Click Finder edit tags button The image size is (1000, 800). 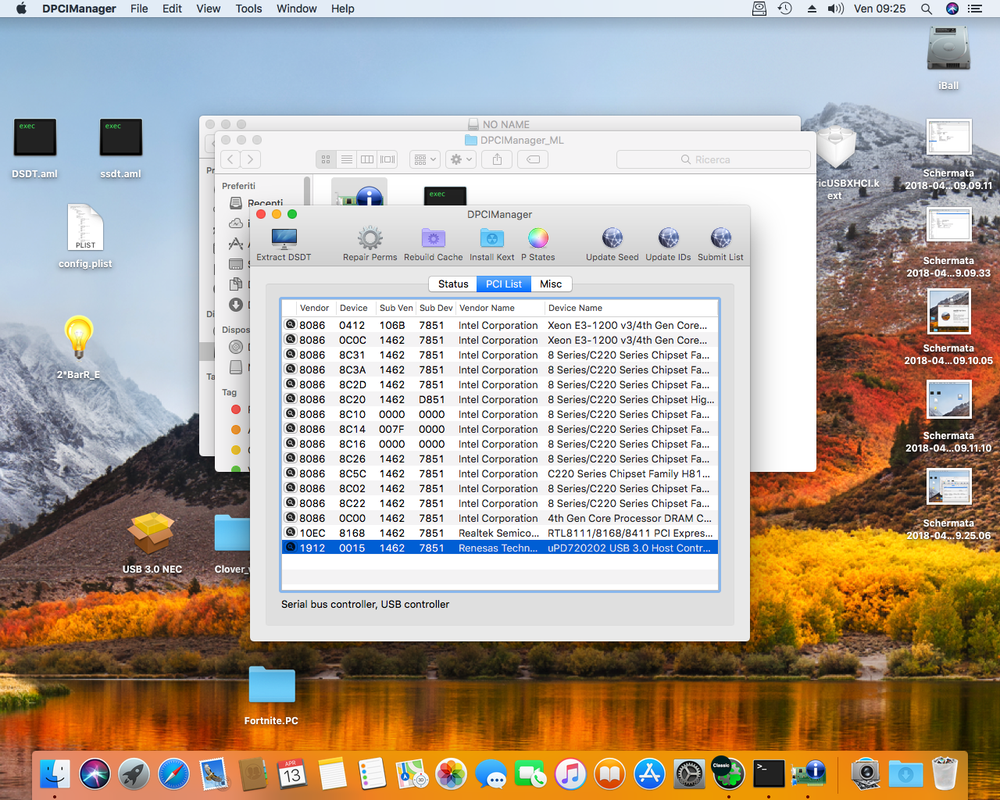(x=533, y=159)
